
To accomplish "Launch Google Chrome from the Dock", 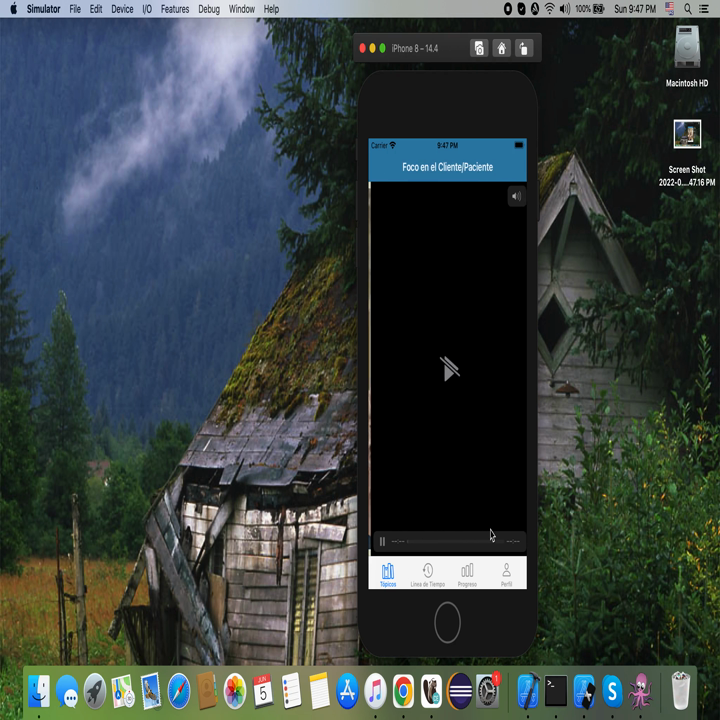I will pos(403,690).
